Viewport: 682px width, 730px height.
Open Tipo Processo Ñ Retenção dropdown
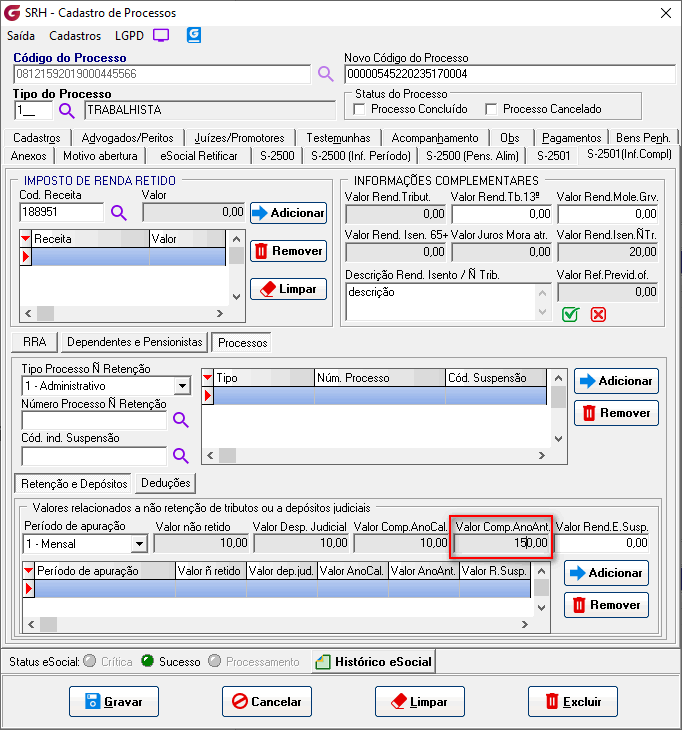[x=182, y=386]
